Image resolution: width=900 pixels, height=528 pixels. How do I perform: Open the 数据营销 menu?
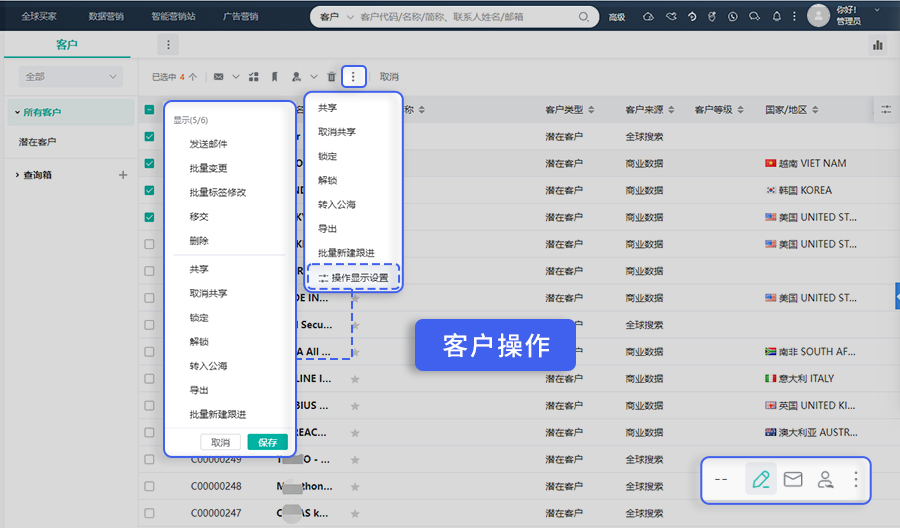pos(106,16)
